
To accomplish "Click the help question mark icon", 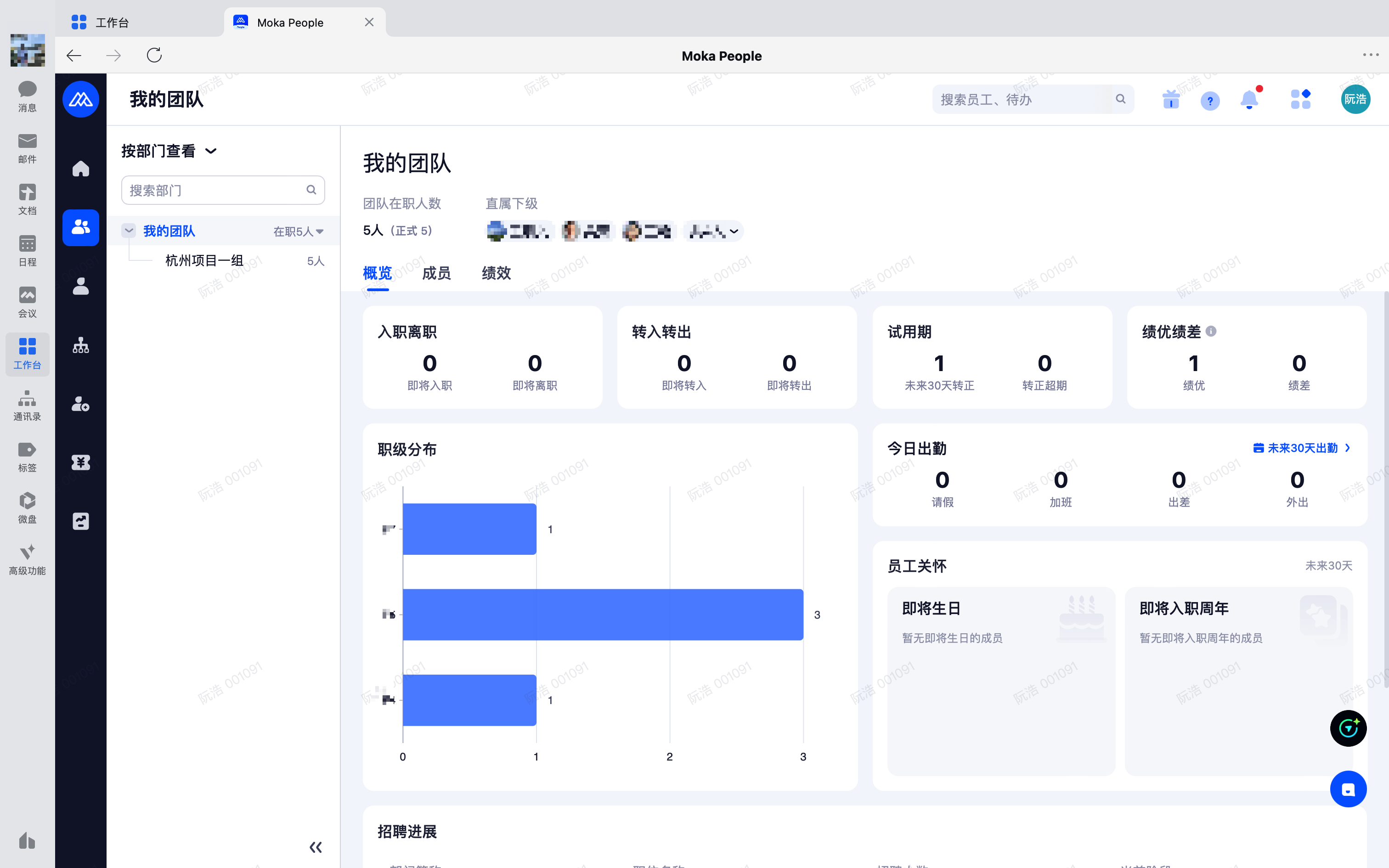I will [1210, 101].
